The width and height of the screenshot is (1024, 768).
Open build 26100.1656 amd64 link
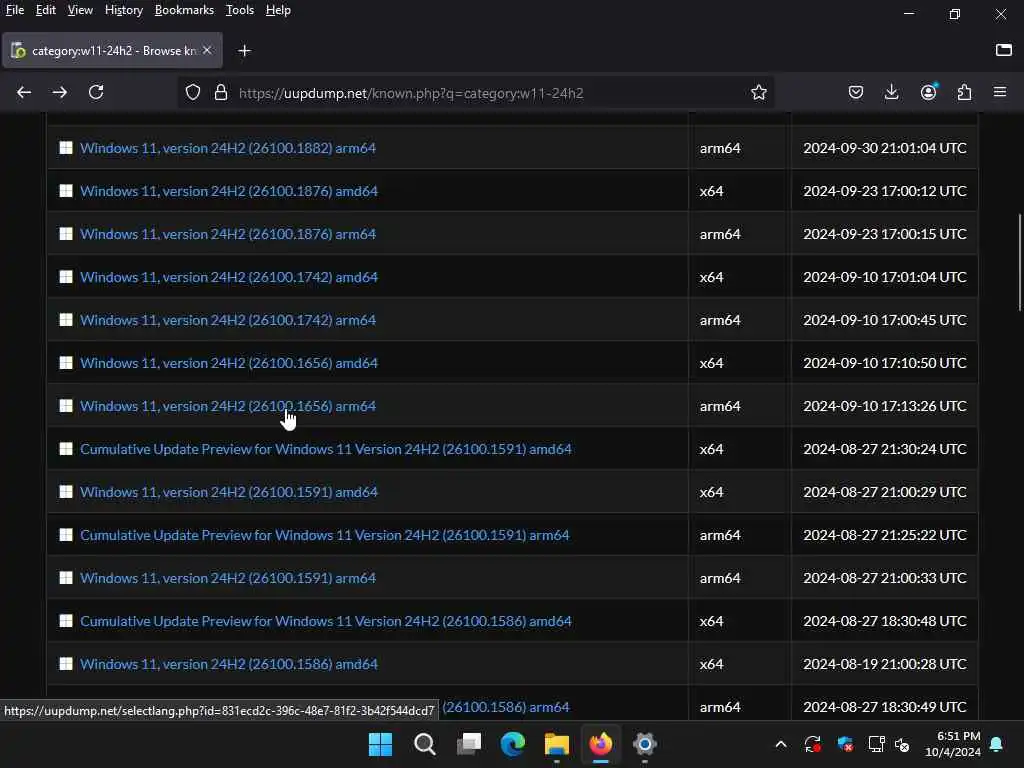pos(229,363)
